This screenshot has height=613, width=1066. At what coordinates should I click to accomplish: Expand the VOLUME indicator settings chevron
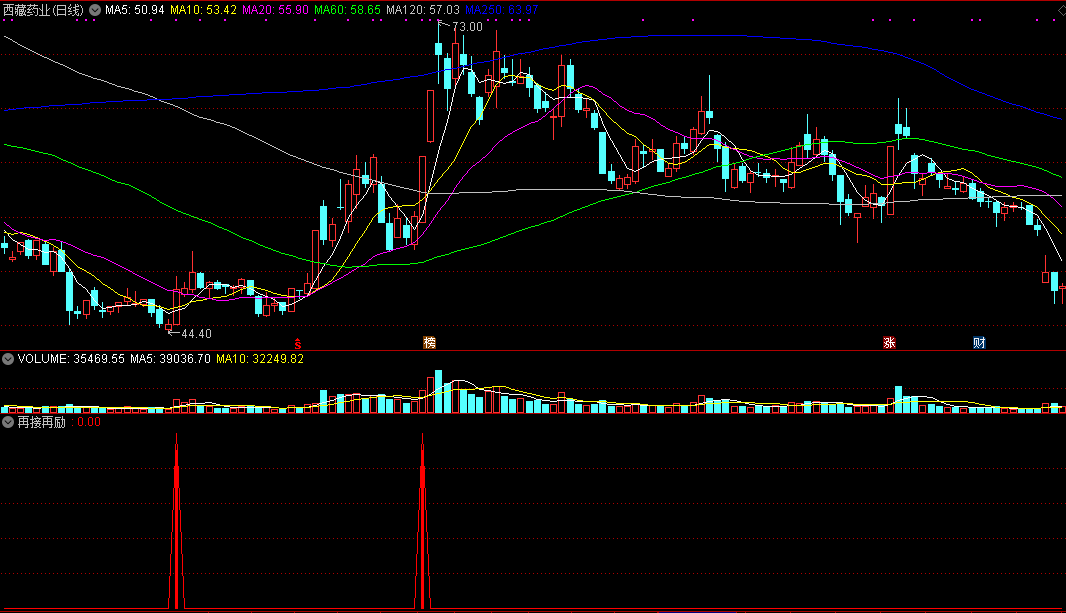pos(8,359)
